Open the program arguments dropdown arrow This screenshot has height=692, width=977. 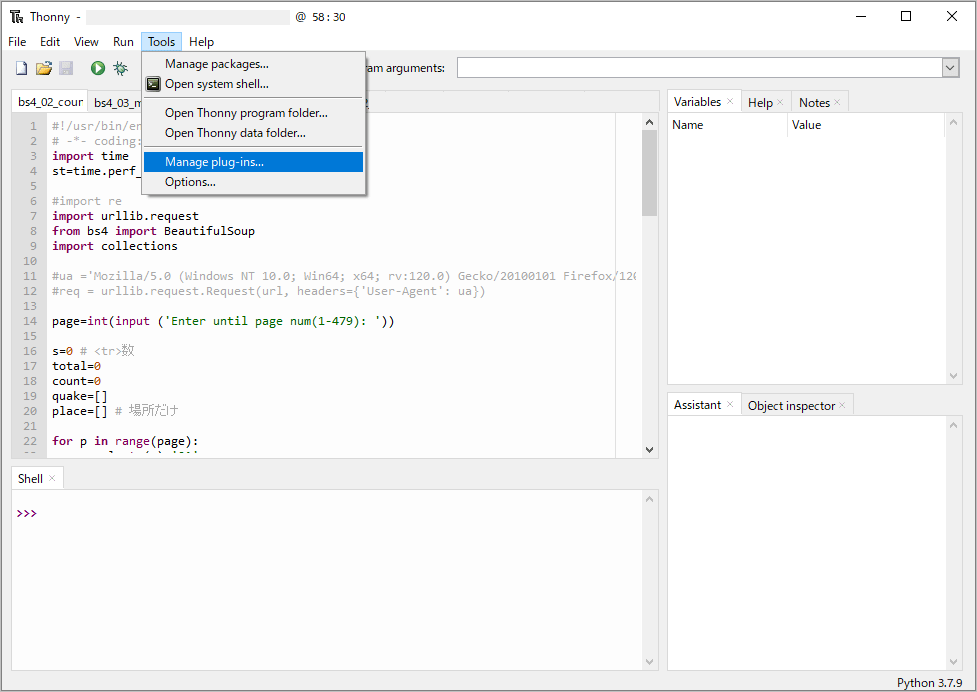point(950,68)
